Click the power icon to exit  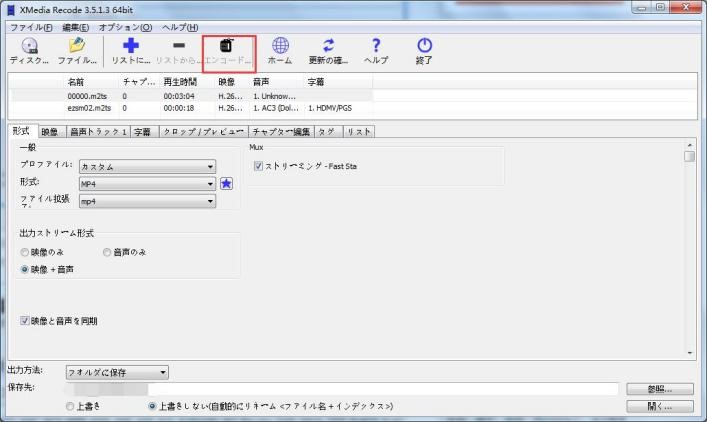424,46
